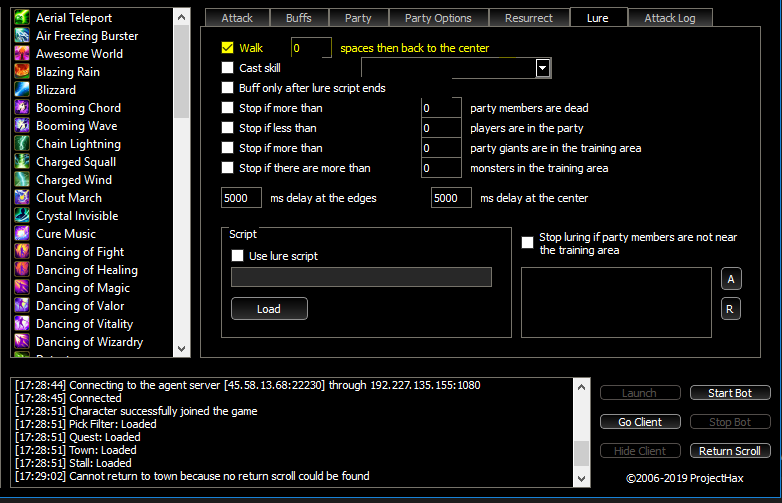Uncheck the Walk checkbox
This screenshot has height=503, width=782.
click(x=227, y=48)
